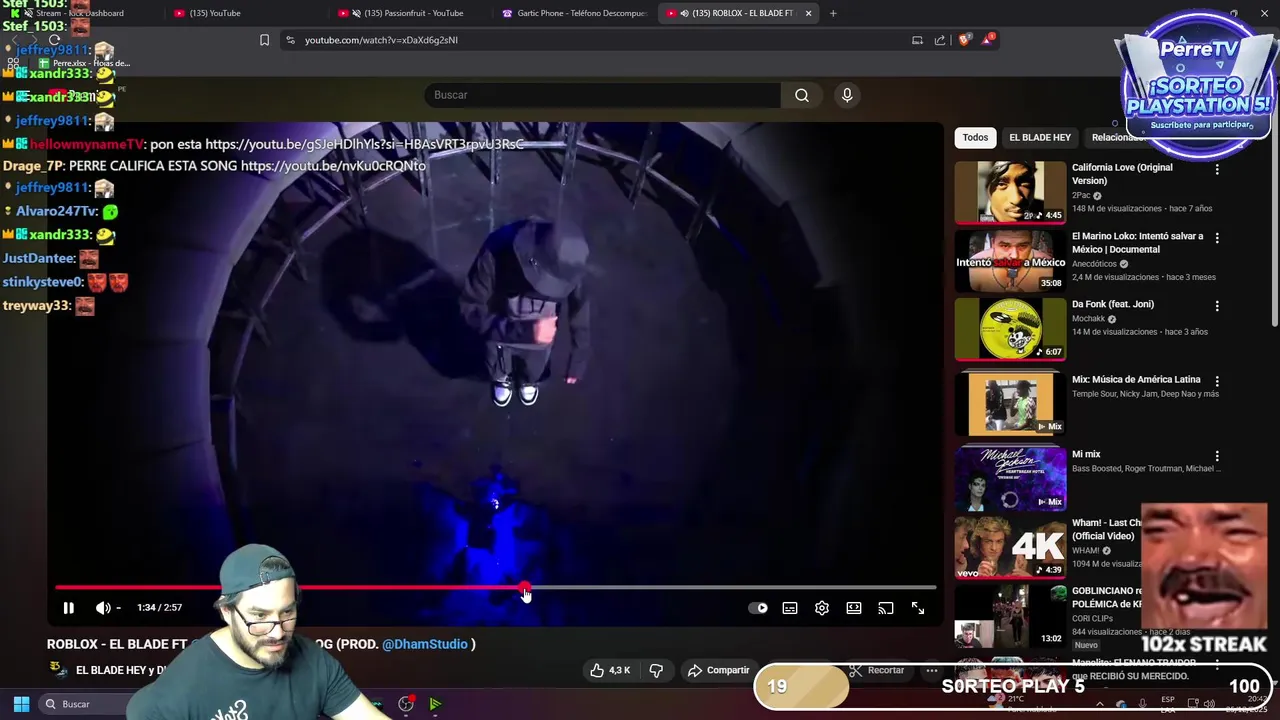Open the Wham! Last Christmas thumbnail
Viewport: 1280px width, 720px height.
point(1010,547)
